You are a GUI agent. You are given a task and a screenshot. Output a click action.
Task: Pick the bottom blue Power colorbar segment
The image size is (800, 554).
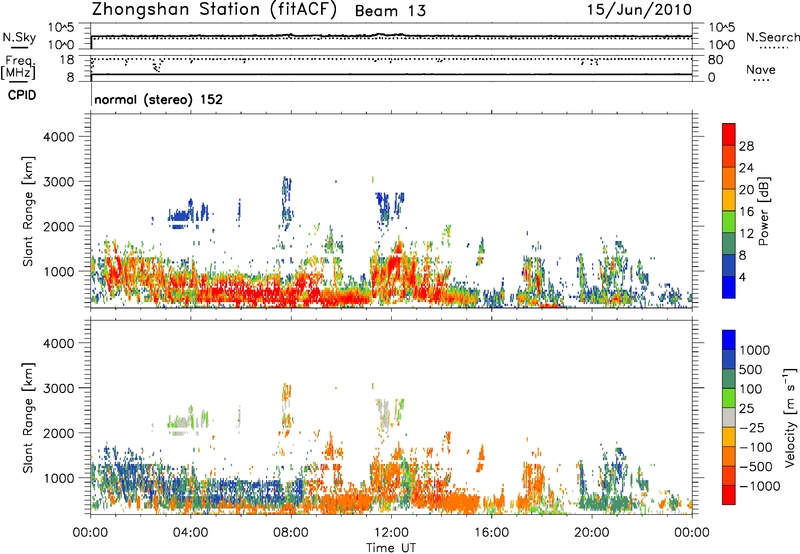729,288
